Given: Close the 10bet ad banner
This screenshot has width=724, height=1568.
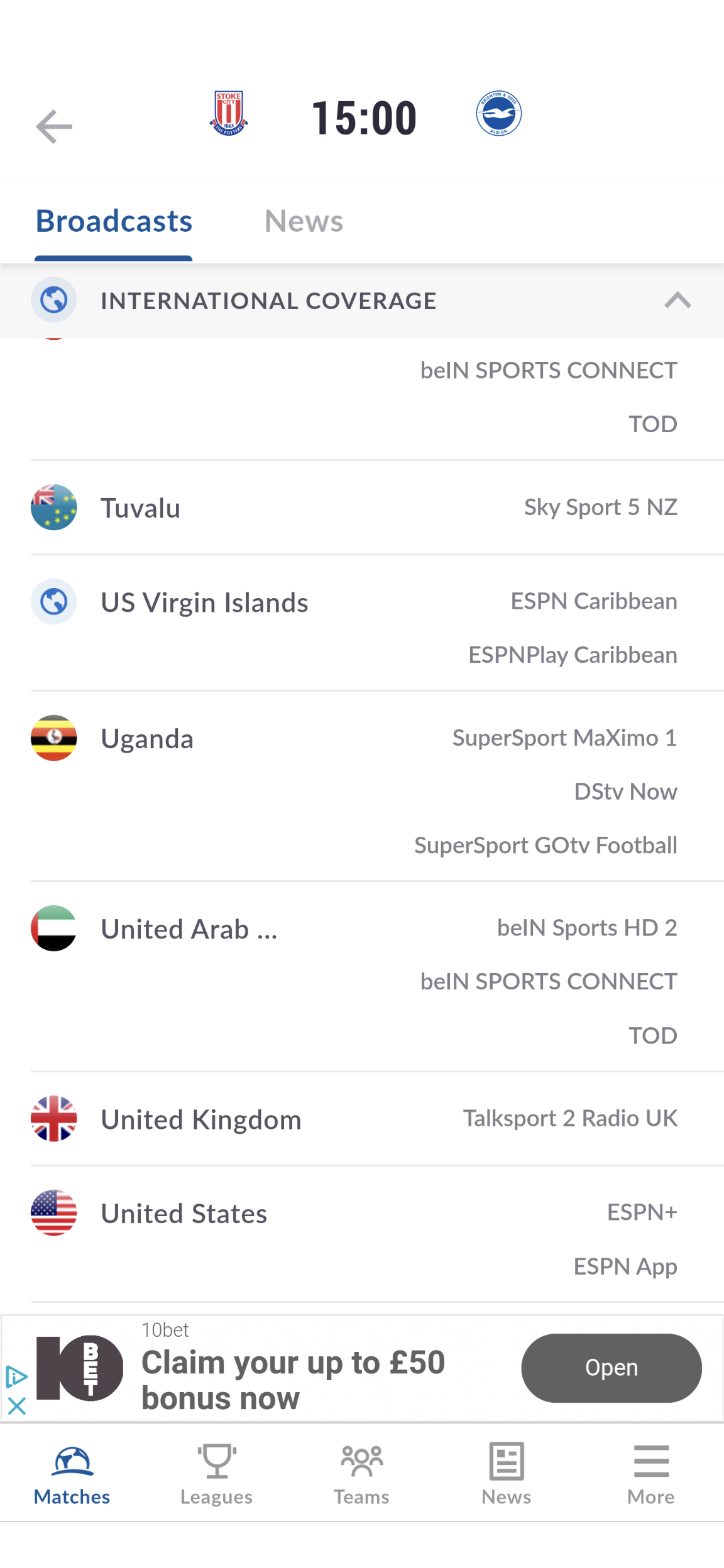Looking at the screenshot, I should click(x=17, y=1406).
